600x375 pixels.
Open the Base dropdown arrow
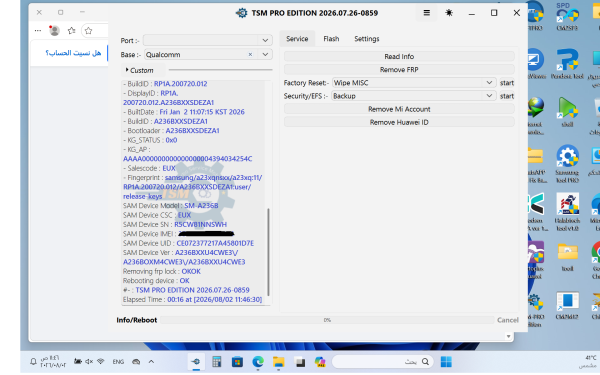click(265, 54)
